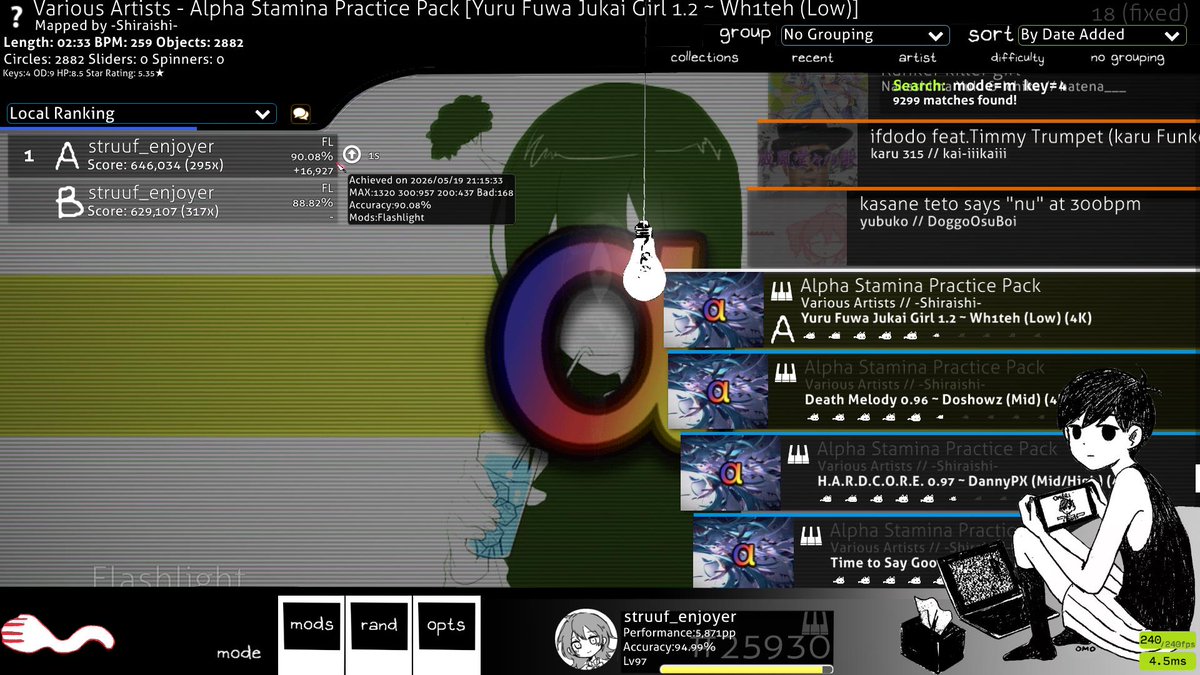Viewport: 1200px width, 675px height.
Task: Click the Length 02:33 BPM 259 info line
Action: [x=124, y=43]
